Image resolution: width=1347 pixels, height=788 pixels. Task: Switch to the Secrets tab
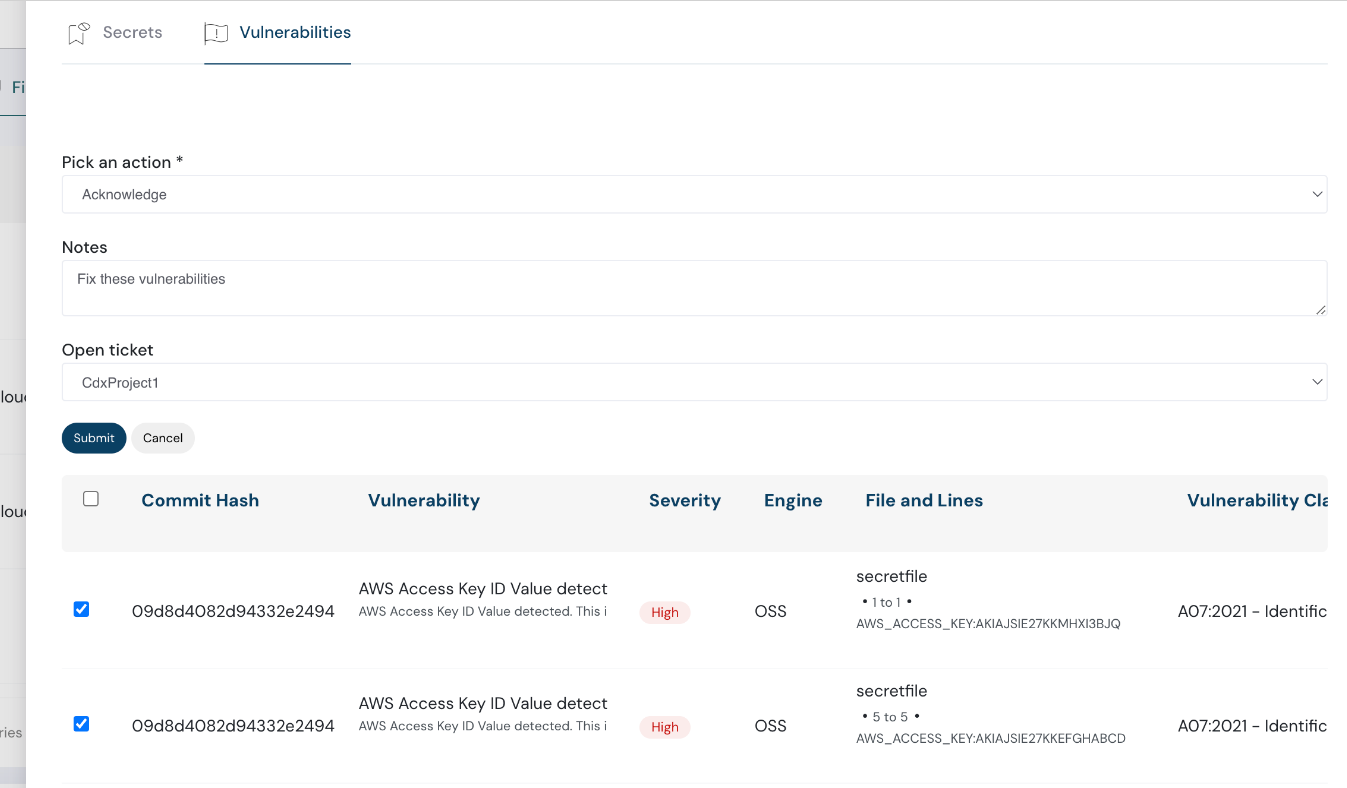click(132, 32)
